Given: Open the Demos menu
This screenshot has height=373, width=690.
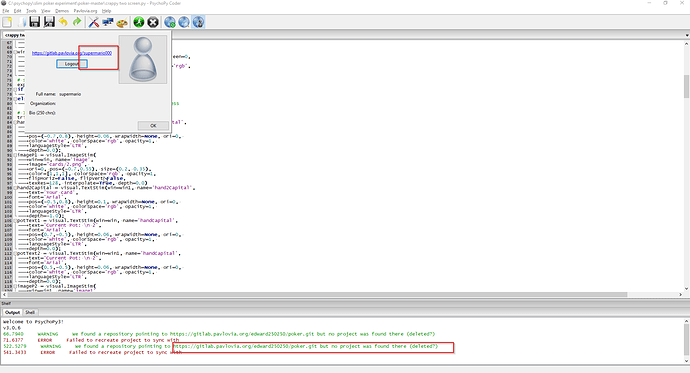Looking at the screenshot, I should click(62, 11).
